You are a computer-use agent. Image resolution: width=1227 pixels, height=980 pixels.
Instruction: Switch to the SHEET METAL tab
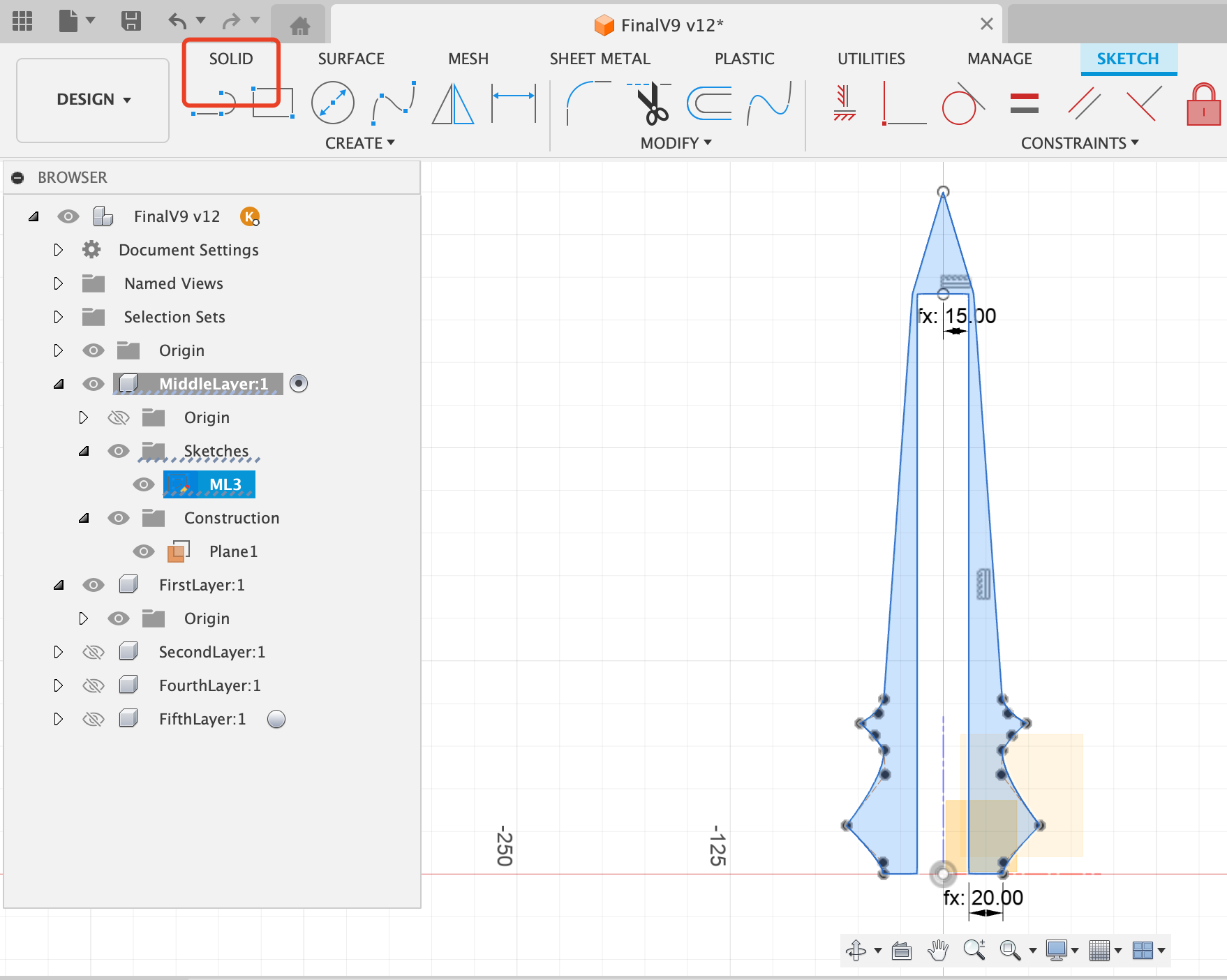(x=600, y=59)
